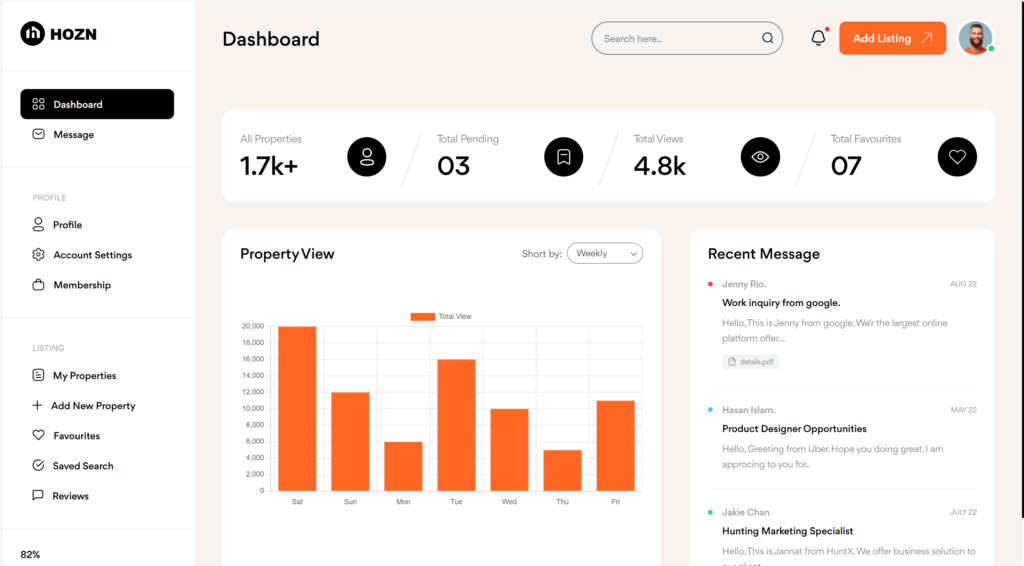Open Work inquiry from google message
The image size is (1024, 566).
781,303
